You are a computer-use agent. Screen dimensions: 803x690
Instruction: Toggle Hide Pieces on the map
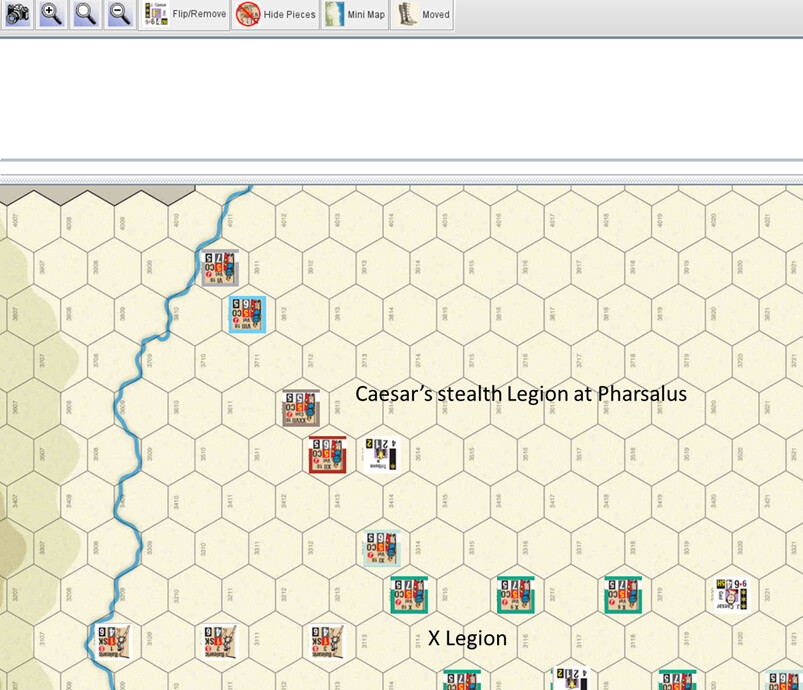pos(277,14)
